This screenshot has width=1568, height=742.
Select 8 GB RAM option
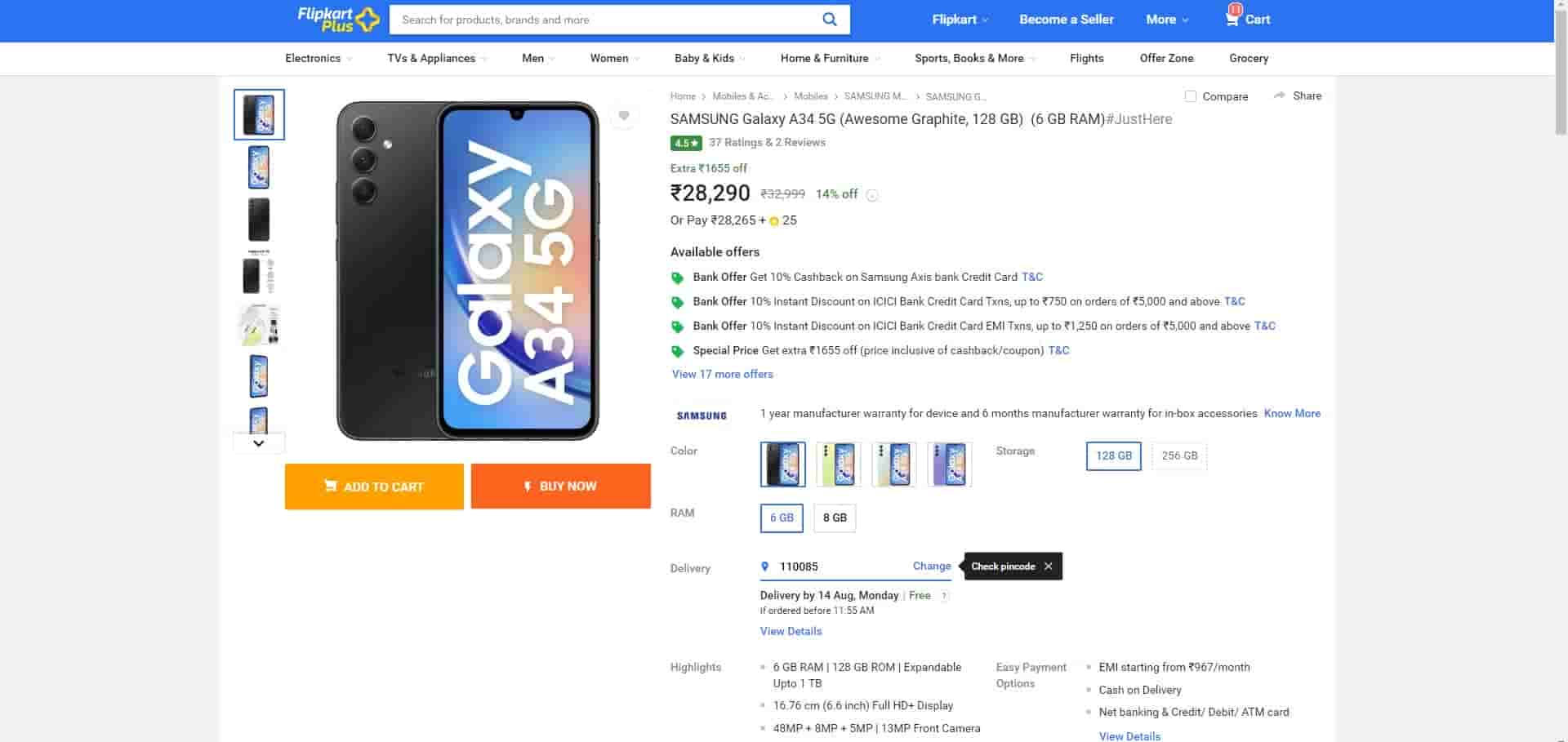835,518
